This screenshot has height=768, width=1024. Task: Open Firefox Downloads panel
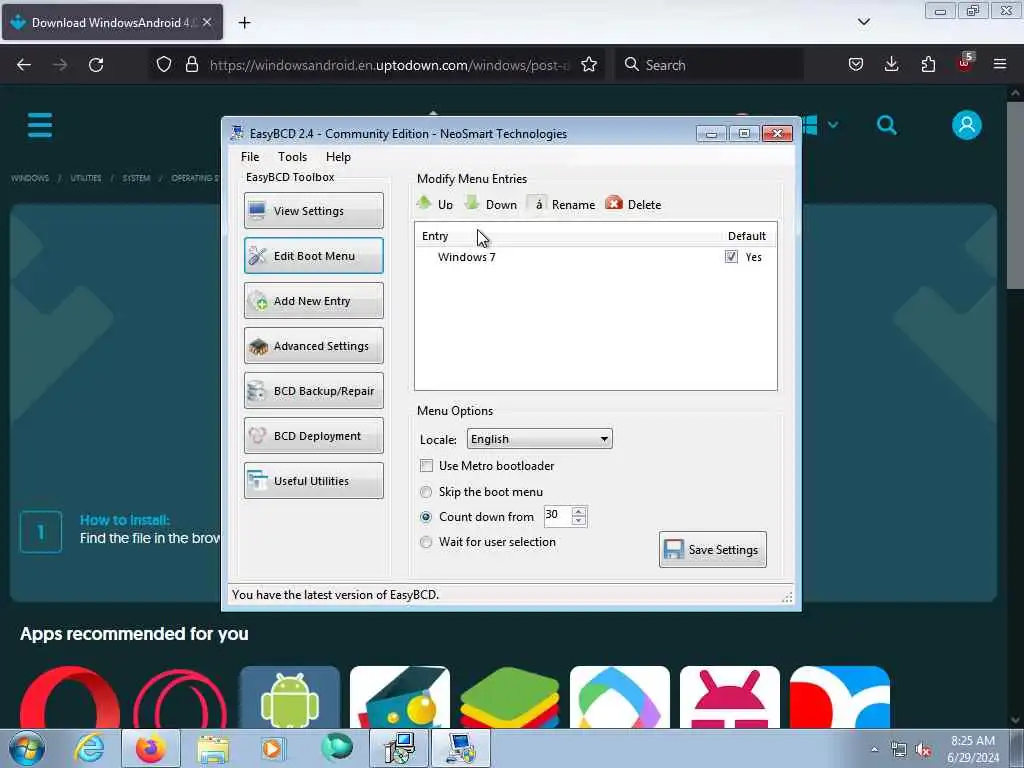[891, 65]
